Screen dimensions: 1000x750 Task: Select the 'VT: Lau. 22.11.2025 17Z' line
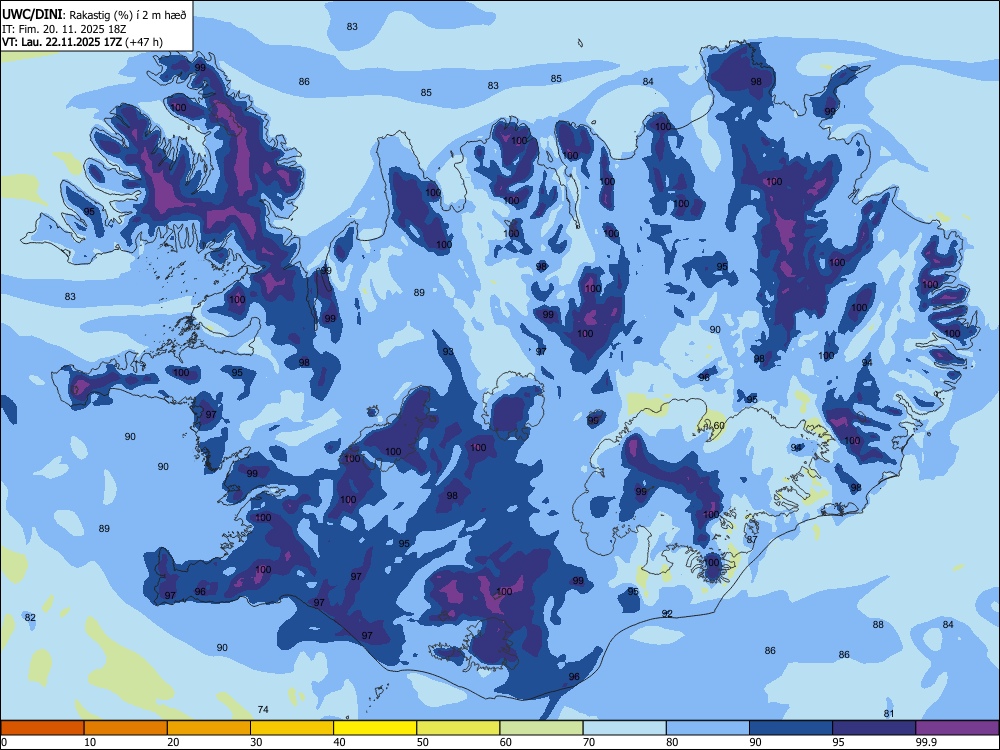(62, 42)
